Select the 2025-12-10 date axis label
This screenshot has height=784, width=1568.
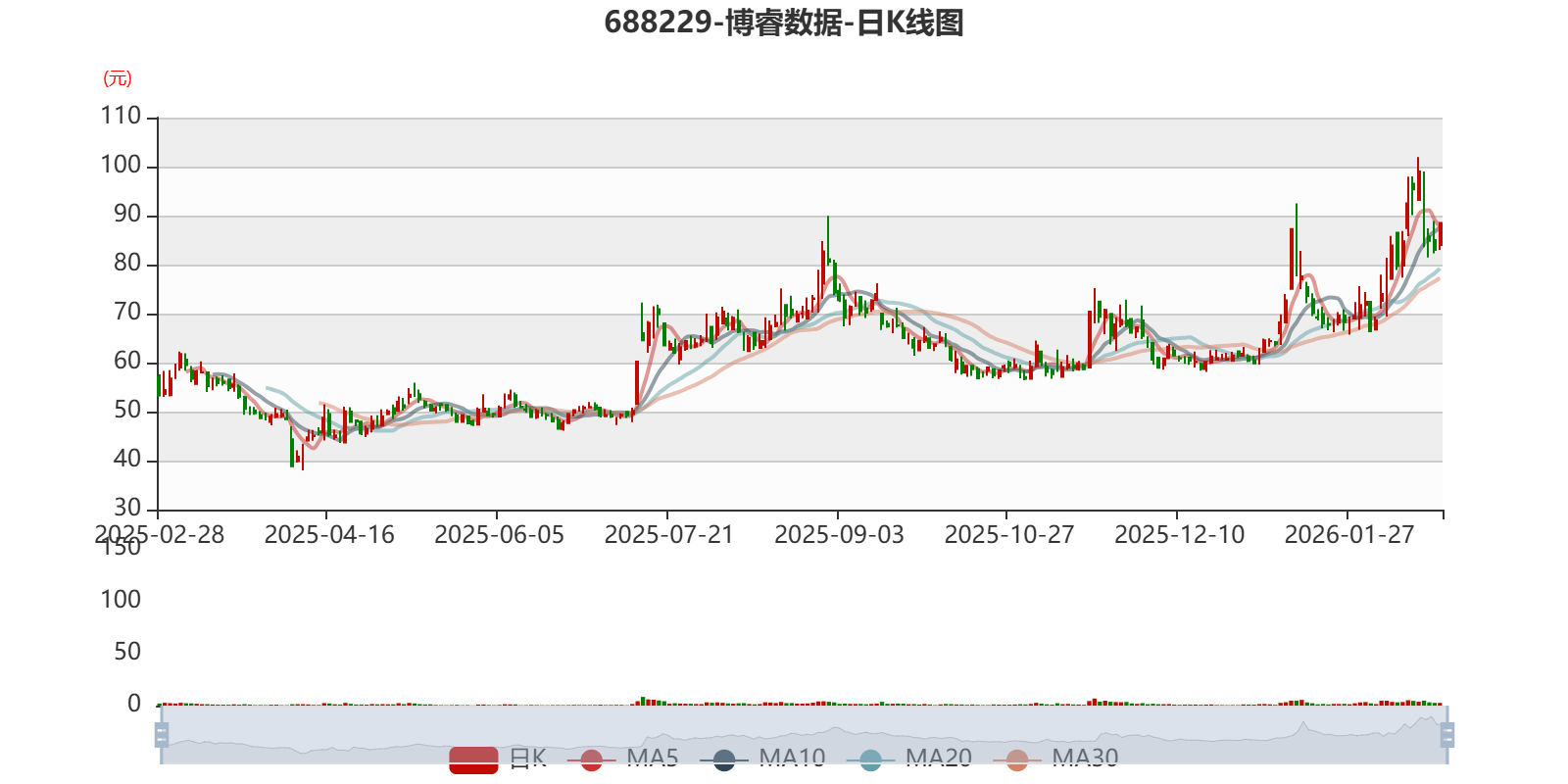click(x=1179, y=534)
